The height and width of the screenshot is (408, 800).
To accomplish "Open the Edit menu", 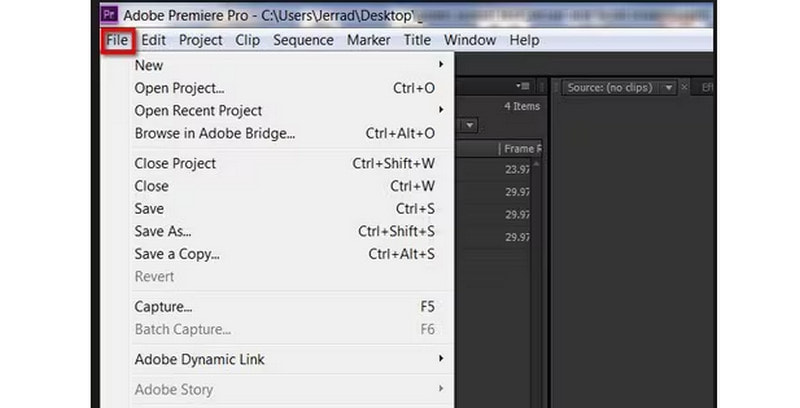I will [x=154, y=40].
